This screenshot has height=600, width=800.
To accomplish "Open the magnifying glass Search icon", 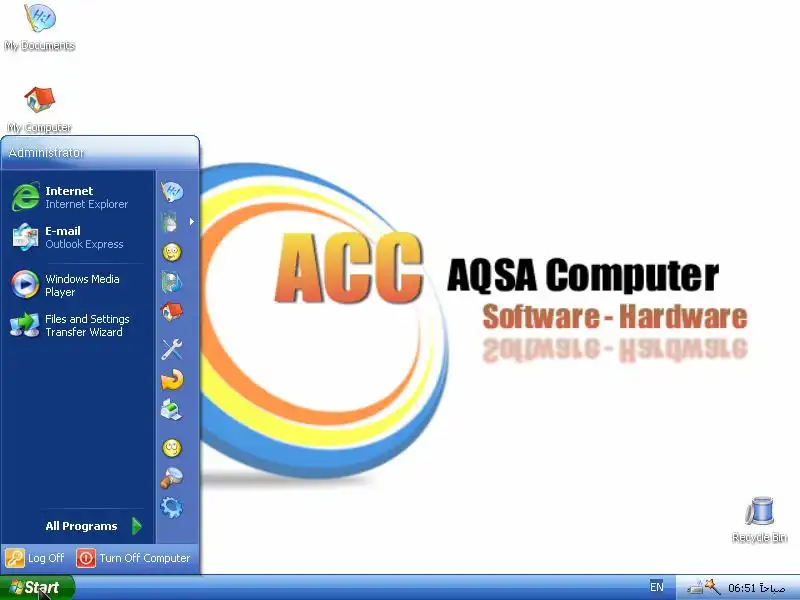I will tap(171, 478).
